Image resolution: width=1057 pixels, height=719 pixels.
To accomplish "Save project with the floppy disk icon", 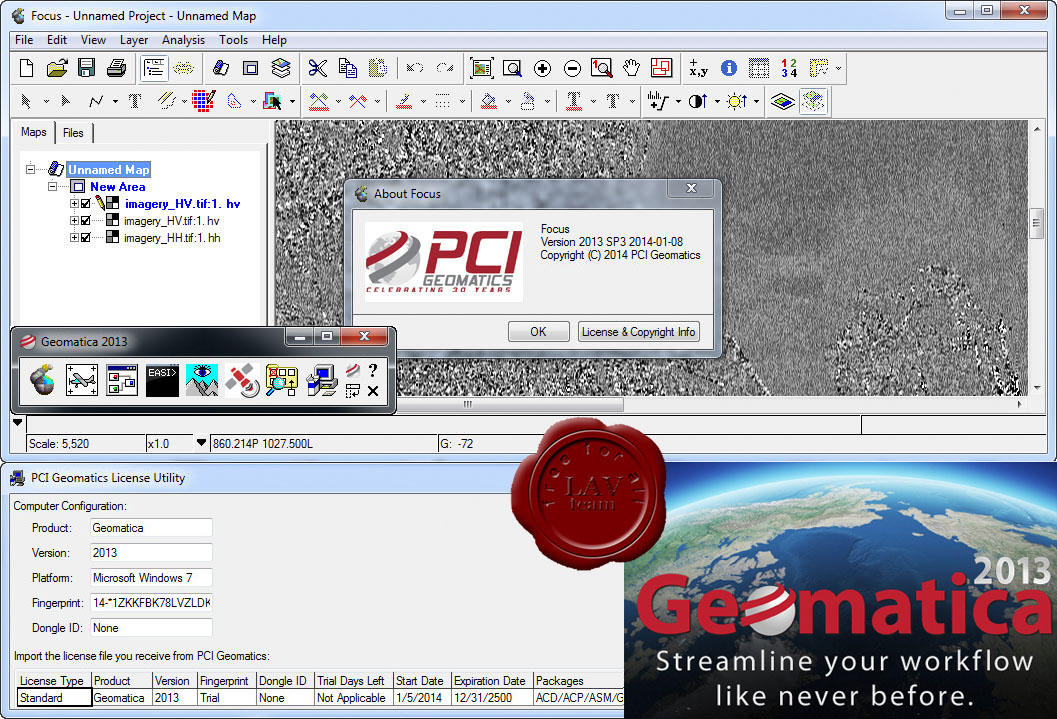I will pyautogui.click(x=86, y=68).
